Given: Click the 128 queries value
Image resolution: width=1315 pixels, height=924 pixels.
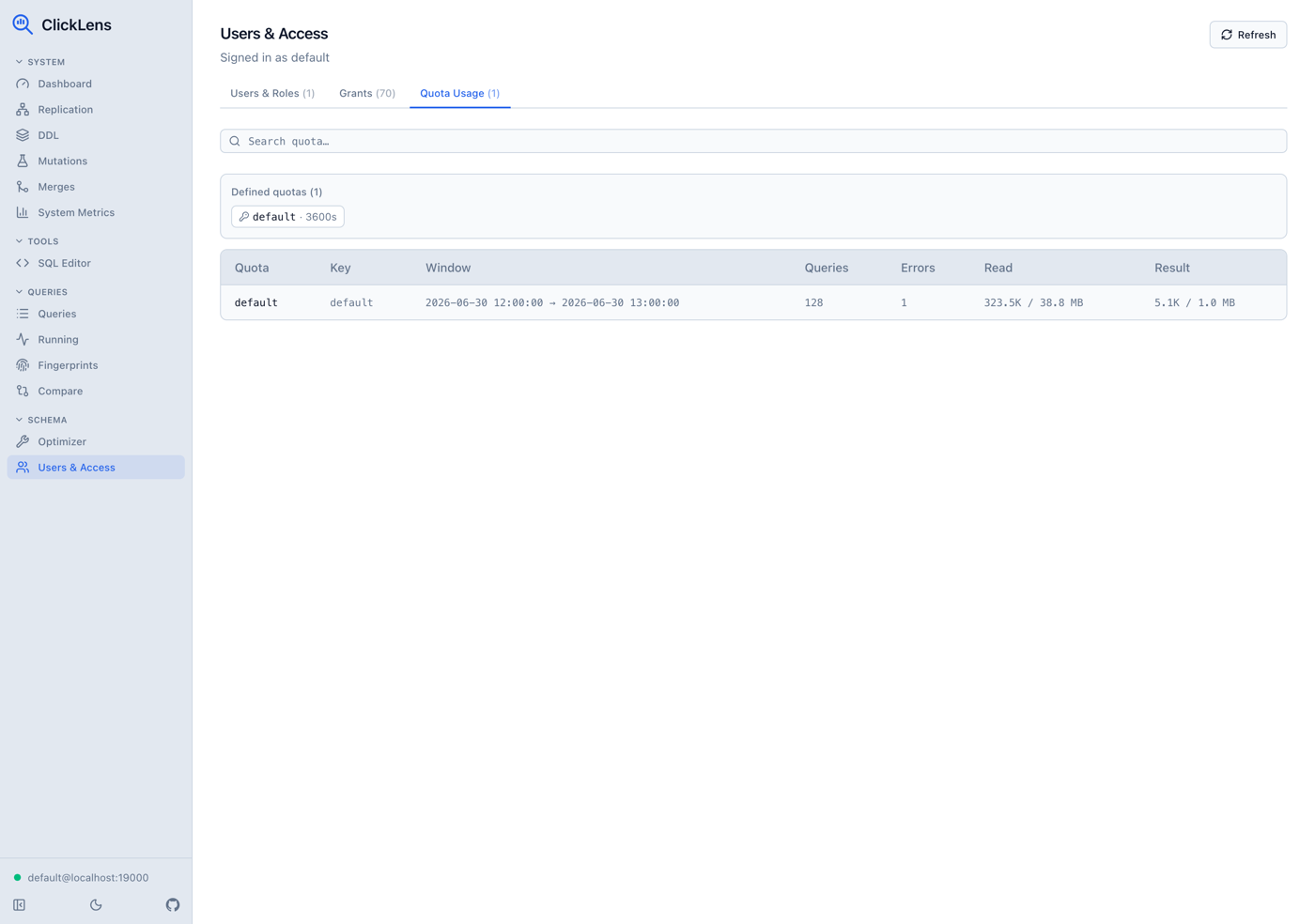Looking at the screenshot, I should tap(813, 302).
